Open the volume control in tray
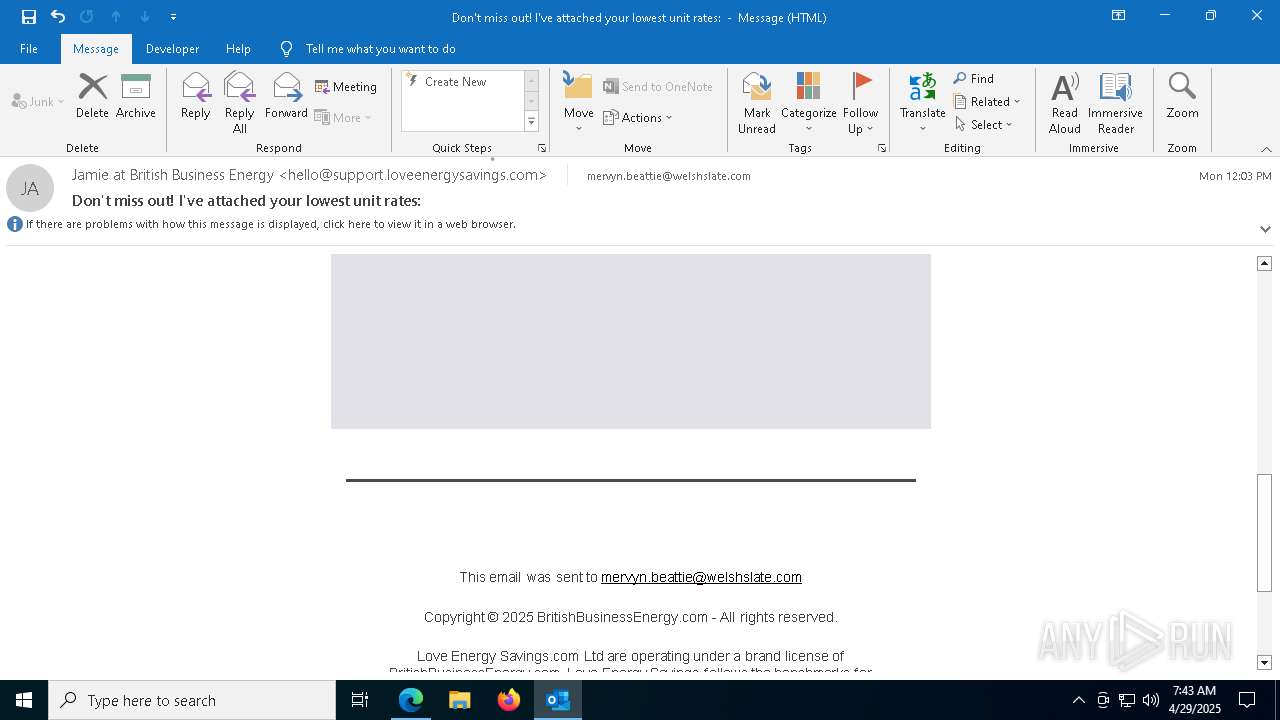 (1151, 700)
